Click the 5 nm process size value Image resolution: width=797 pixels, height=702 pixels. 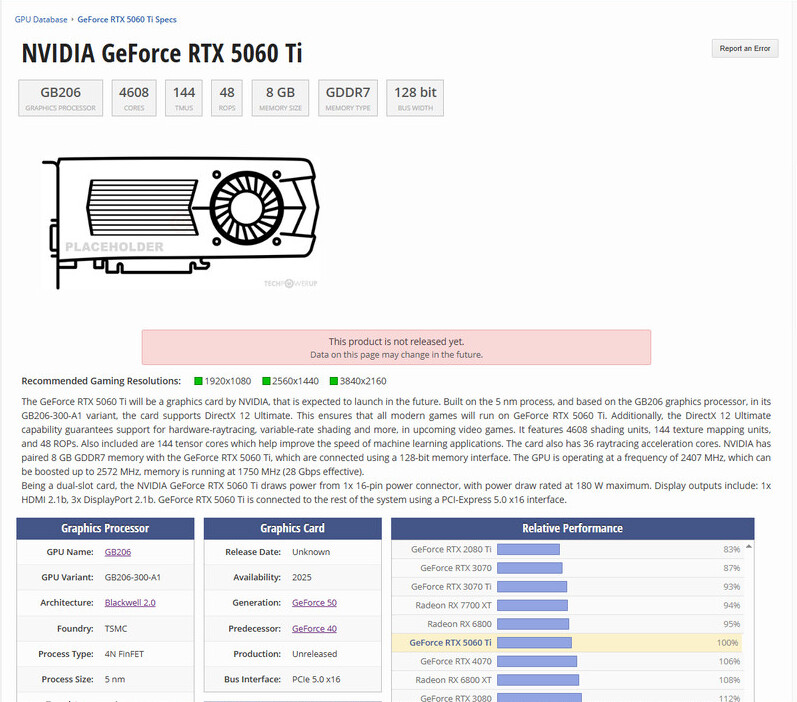point(115,680)
